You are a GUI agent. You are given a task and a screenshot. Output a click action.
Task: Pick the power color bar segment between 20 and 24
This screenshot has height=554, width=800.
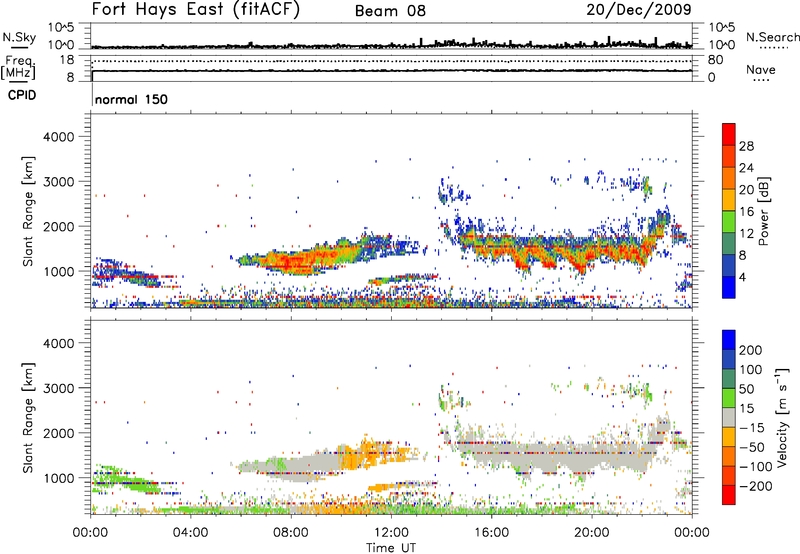click(x=729, y=178)
